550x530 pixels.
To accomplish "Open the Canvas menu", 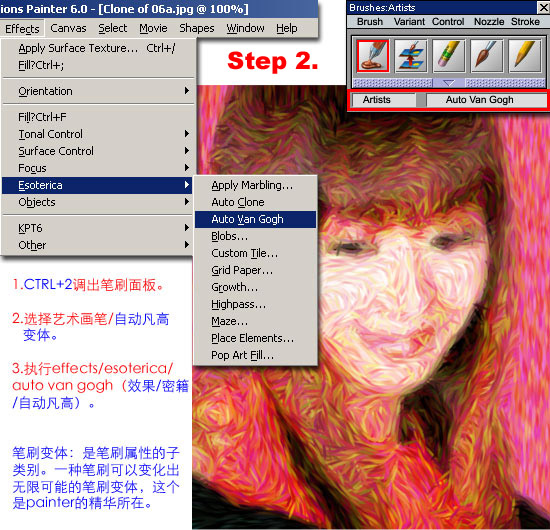I will [x=68, y=28].
